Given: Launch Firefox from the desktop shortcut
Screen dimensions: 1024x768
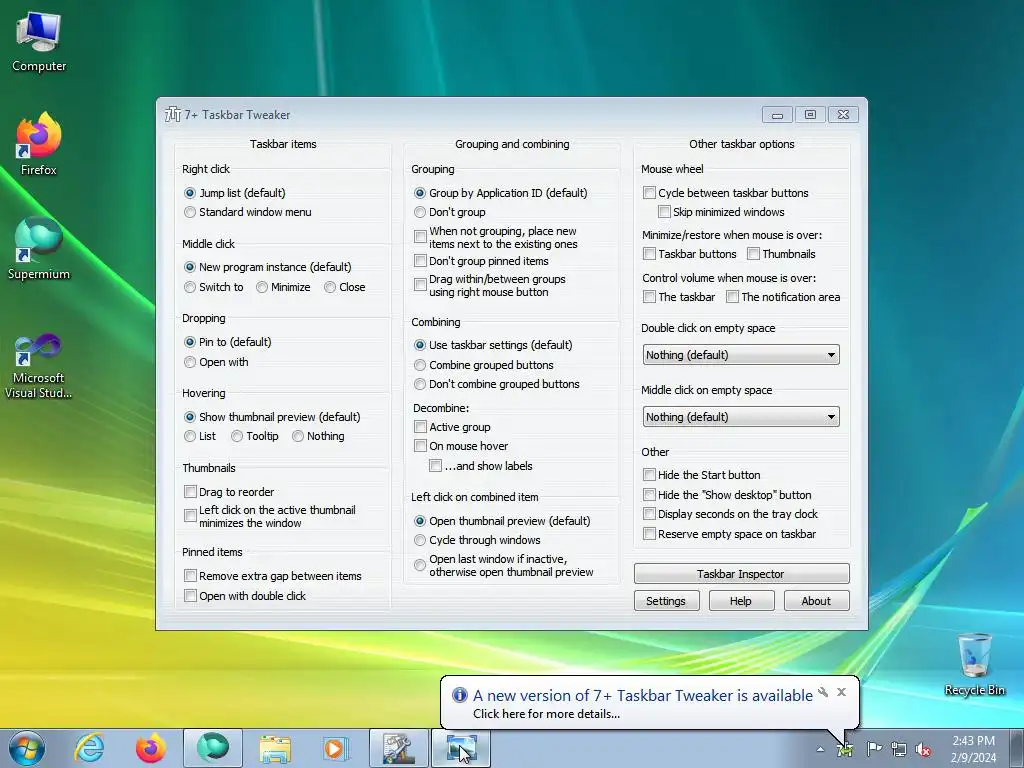Looking at the screenshot, I should pyautogui.click(x=39, y=144).
